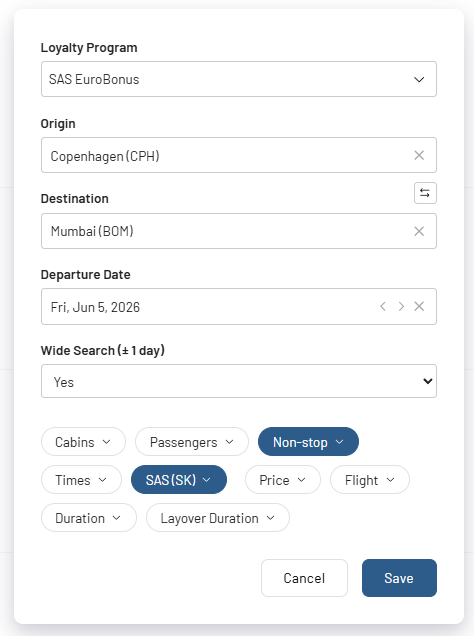474x636 pixels.
Task: Open the Flight filter chip
Action: click(x=370, y=480)
